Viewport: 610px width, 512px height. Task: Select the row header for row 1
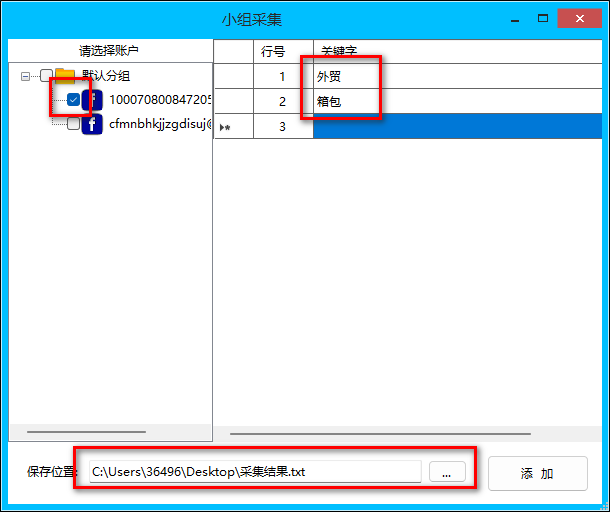pos(233,76)
